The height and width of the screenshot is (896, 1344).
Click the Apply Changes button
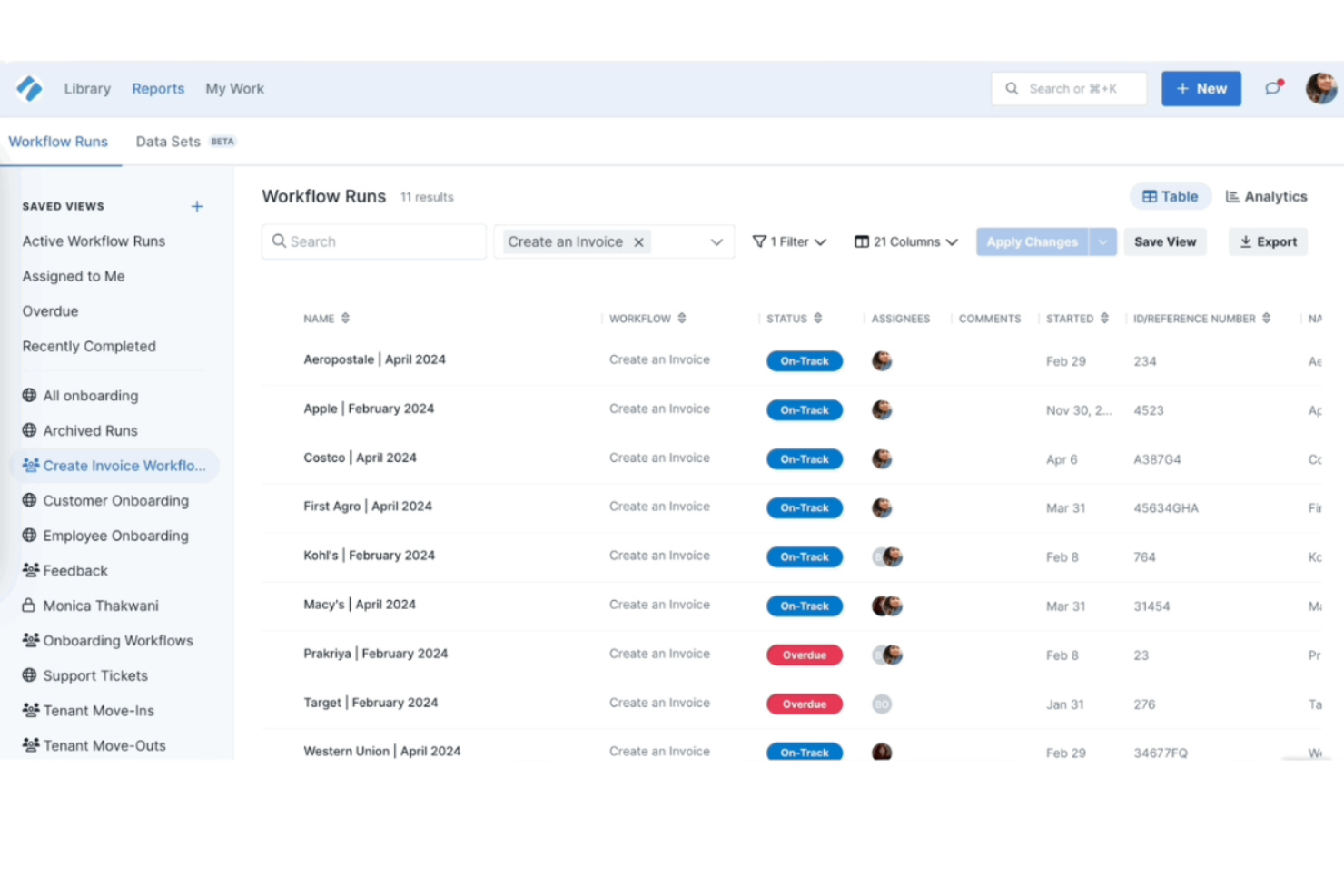click(1033, 242)
